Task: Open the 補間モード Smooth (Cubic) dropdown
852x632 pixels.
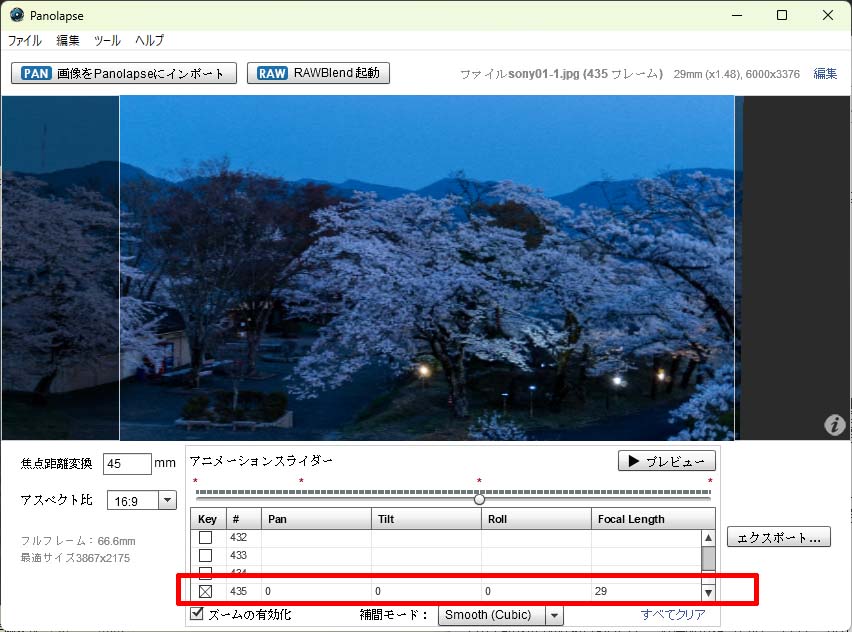Action: pyautogui.click(x=554, y=615)
